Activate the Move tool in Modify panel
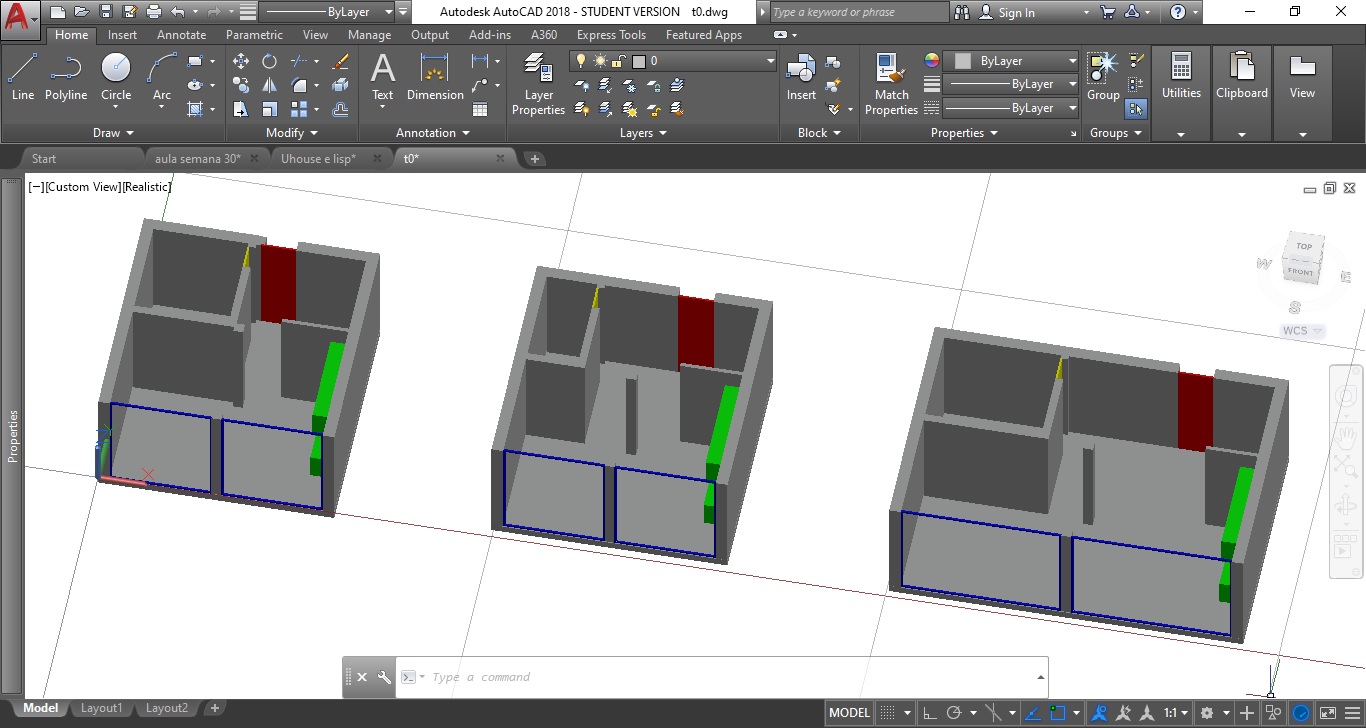The width and height of the screenshot is (1366, 728). [x=241, y=61]
